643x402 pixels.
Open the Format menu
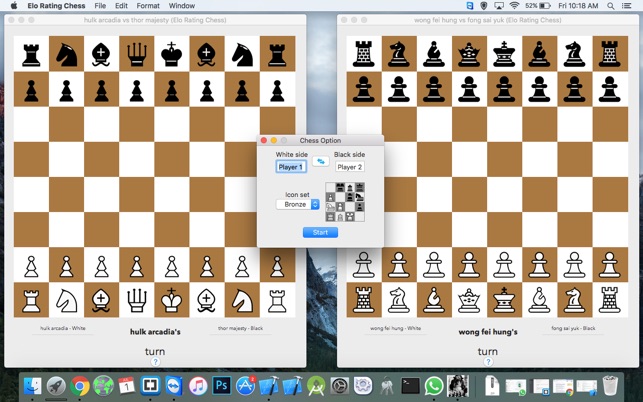point(148,6)
